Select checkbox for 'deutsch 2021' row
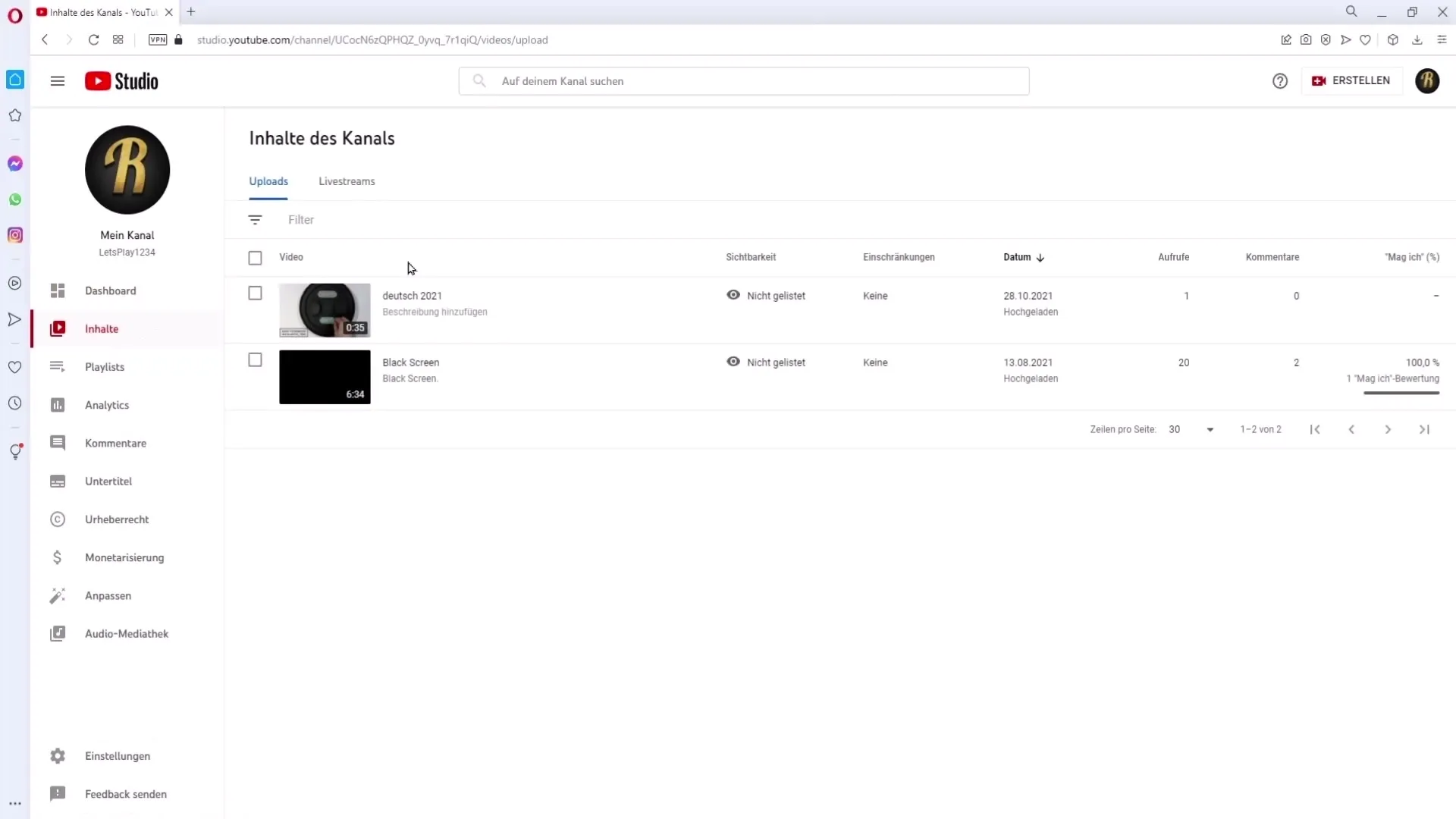1456x819 pixels. click(255, 293)
